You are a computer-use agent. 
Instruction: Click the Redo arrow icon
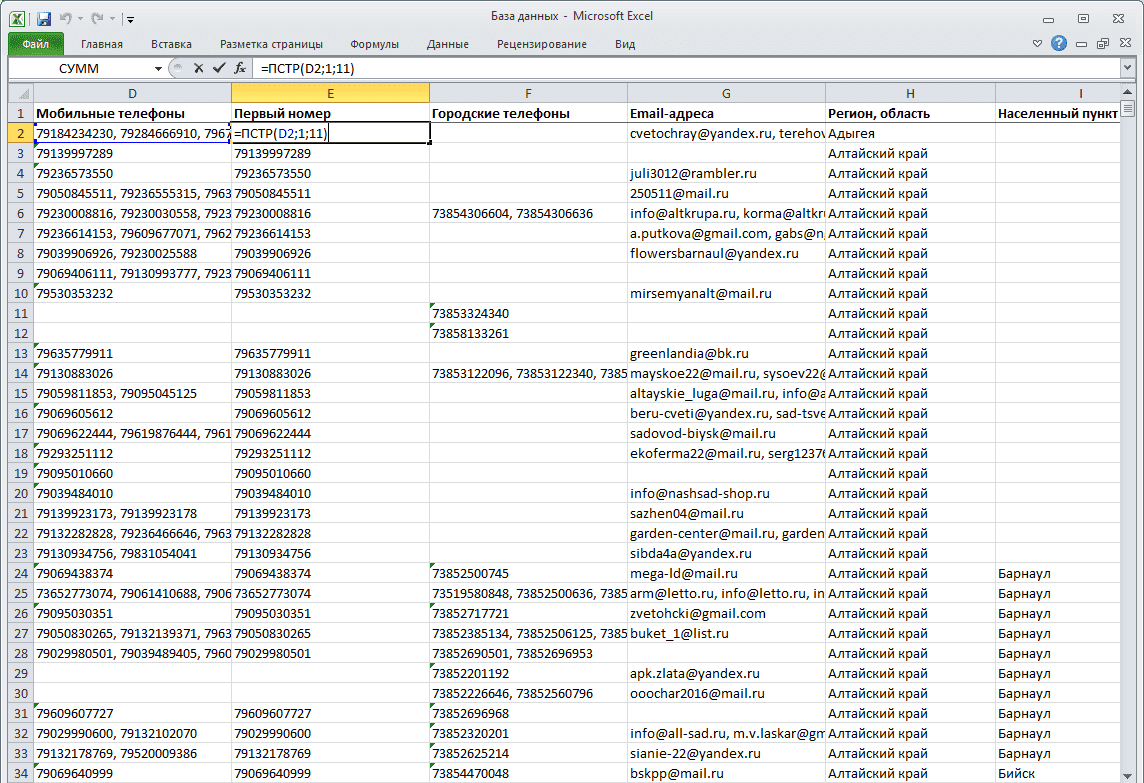click(97, 18)
